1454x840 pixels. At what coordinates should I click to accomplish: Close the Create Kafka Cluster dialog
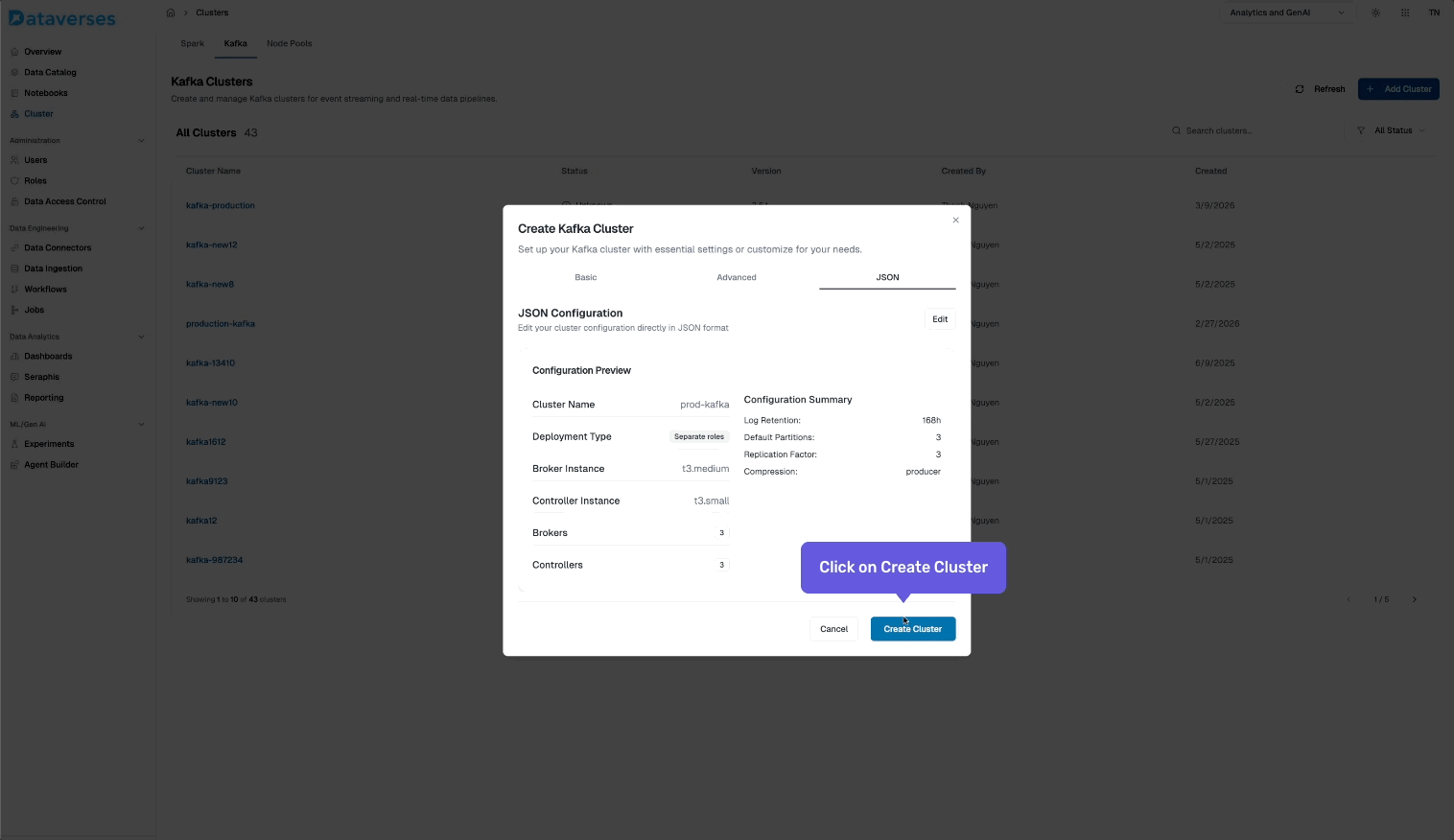point(955,221)
